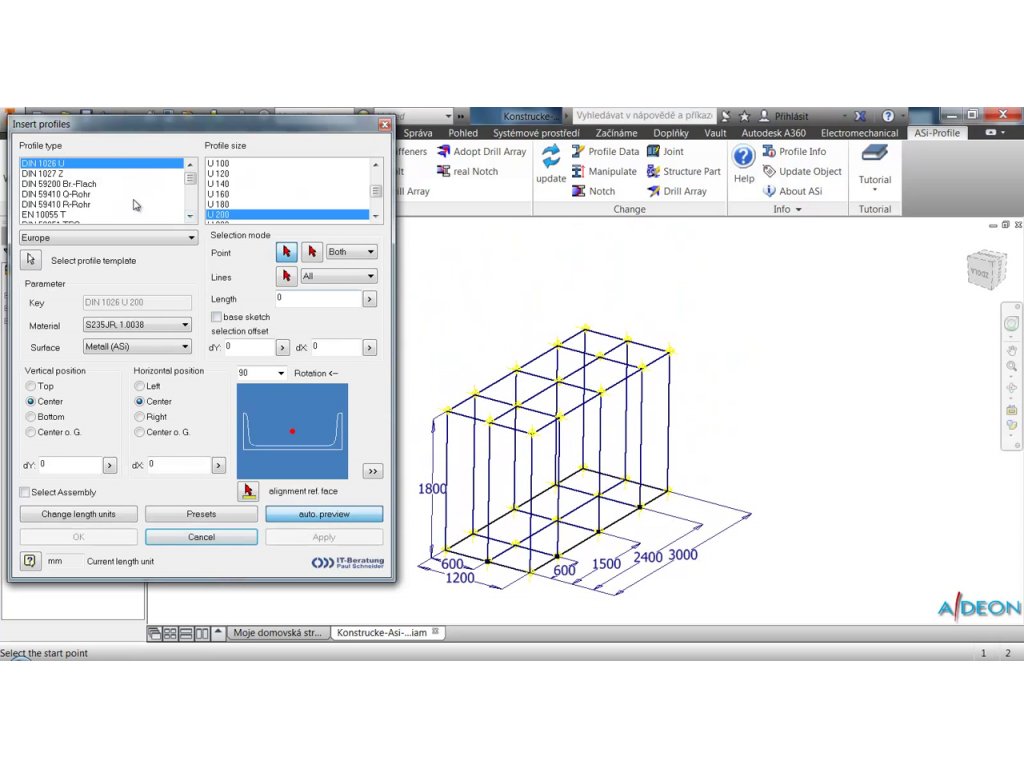The width and height of the screenshot is (1024, 768).
Task: Open the Vault ribbon tab
Action: [715, 133]
